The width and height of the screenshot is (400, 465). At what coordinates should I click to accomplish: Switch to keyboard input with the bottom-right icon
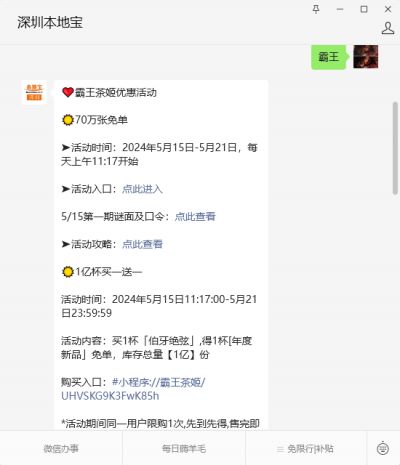coord(383,448)
